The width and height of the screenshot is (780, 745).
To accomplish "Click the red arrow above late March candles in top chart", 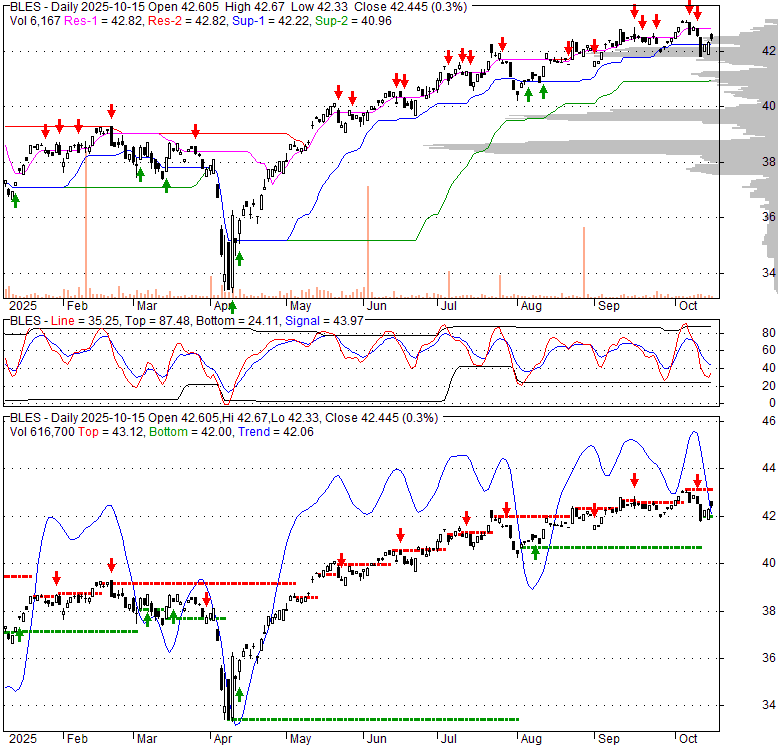I will coord(195,130).
